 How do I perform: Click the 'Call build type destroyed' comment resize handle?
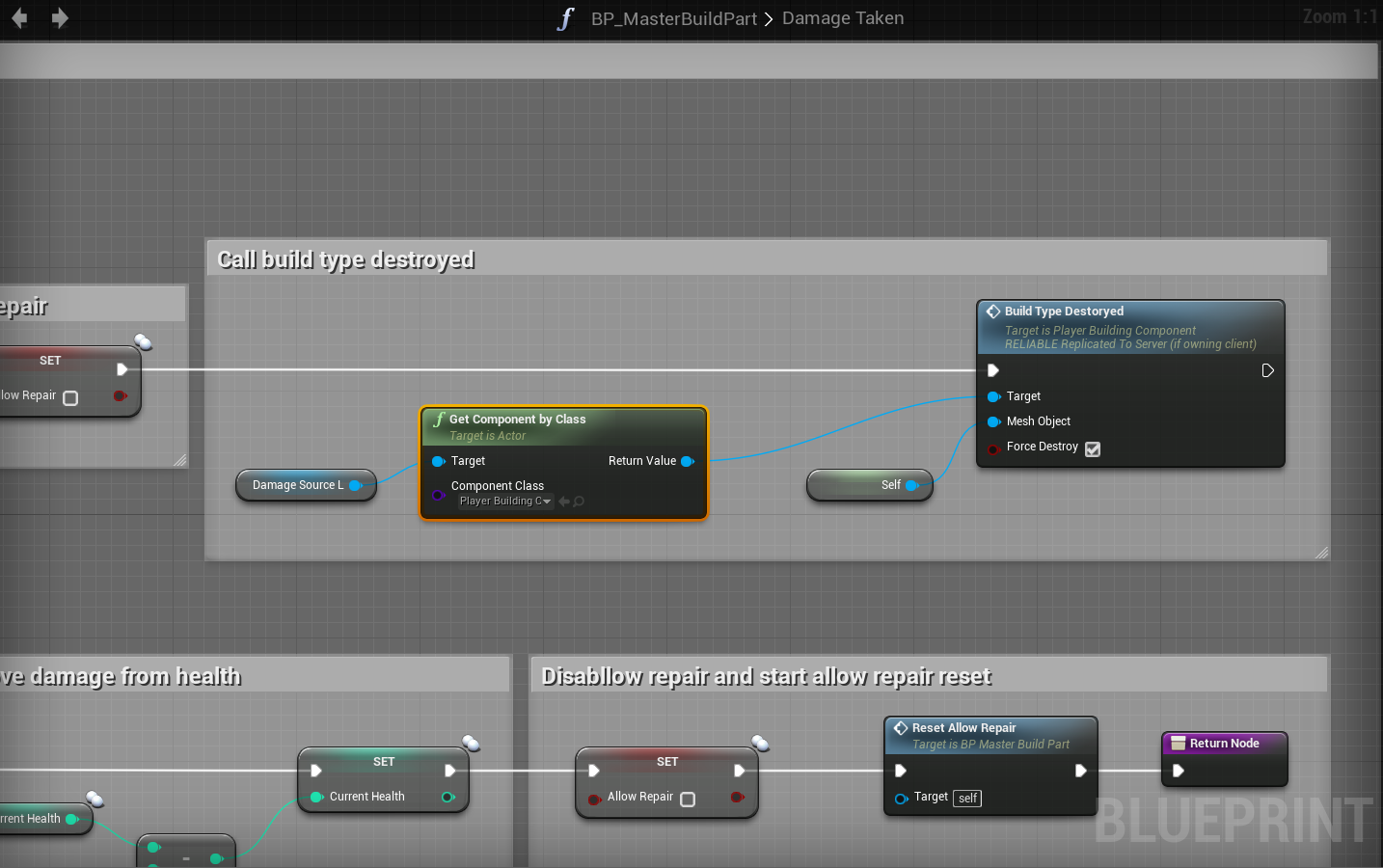pyautogui.click(x=1320, y=553)
